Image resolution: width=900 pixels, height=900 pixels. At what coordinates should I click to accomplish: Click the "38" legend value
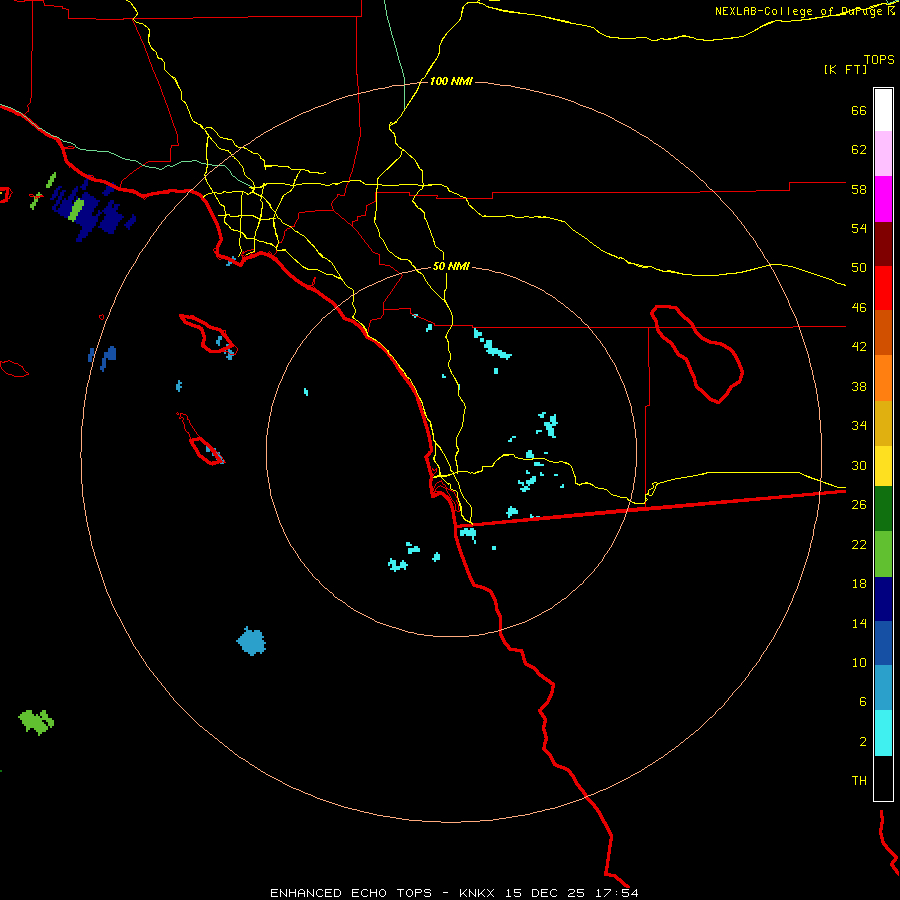pyautogui.click(x=859, y=386)
